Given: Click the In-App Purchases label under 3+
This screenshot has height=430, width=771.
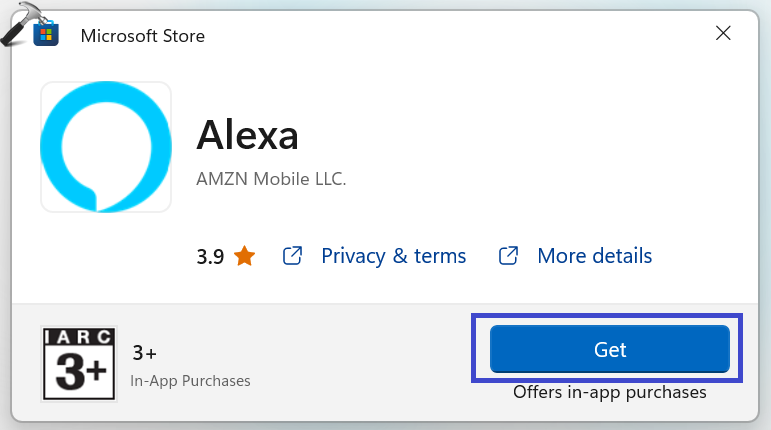Looking at the screenshot, I should tap(190, 381).
